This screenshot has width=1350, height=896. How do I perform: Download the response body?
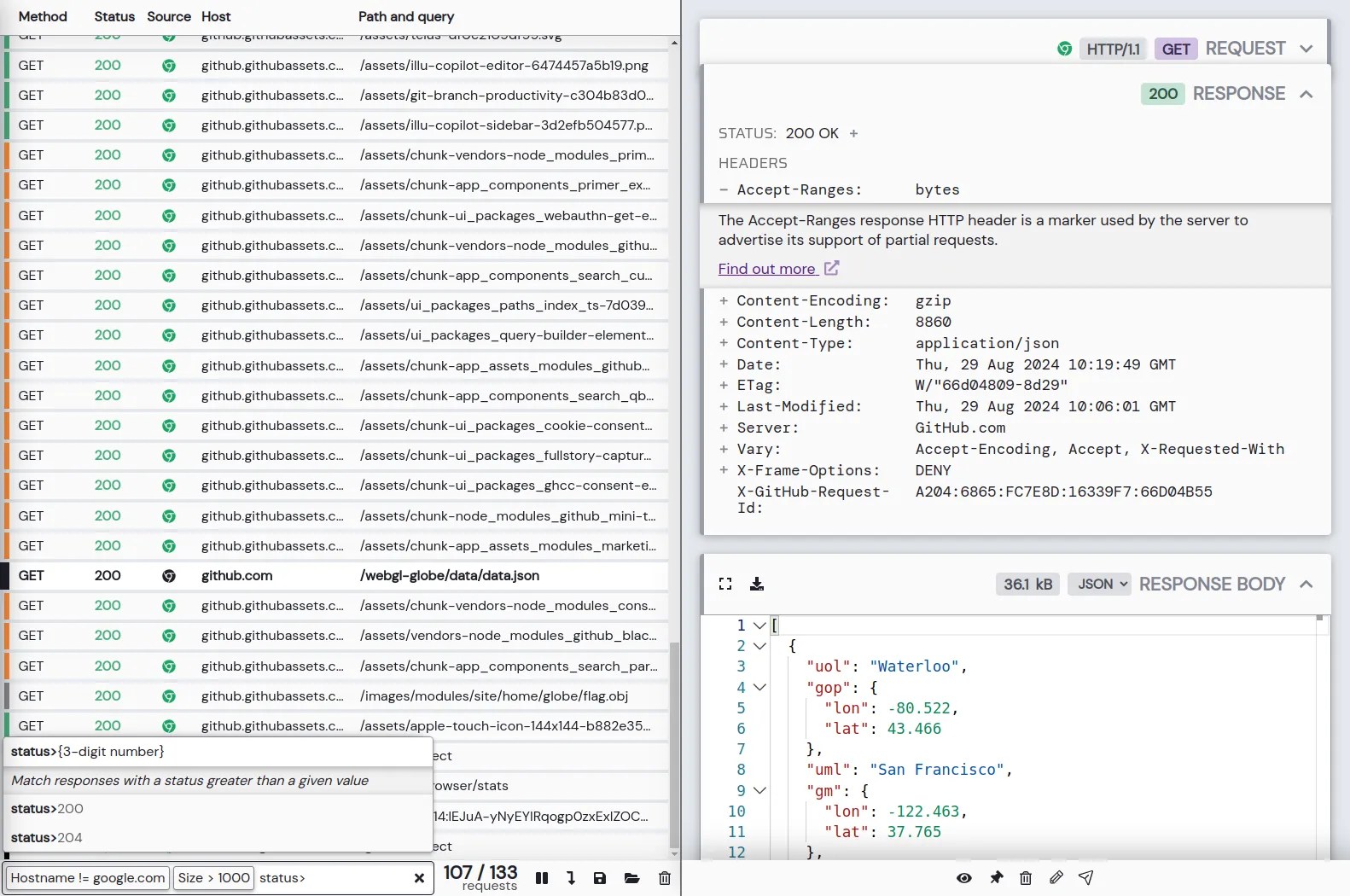757,584
